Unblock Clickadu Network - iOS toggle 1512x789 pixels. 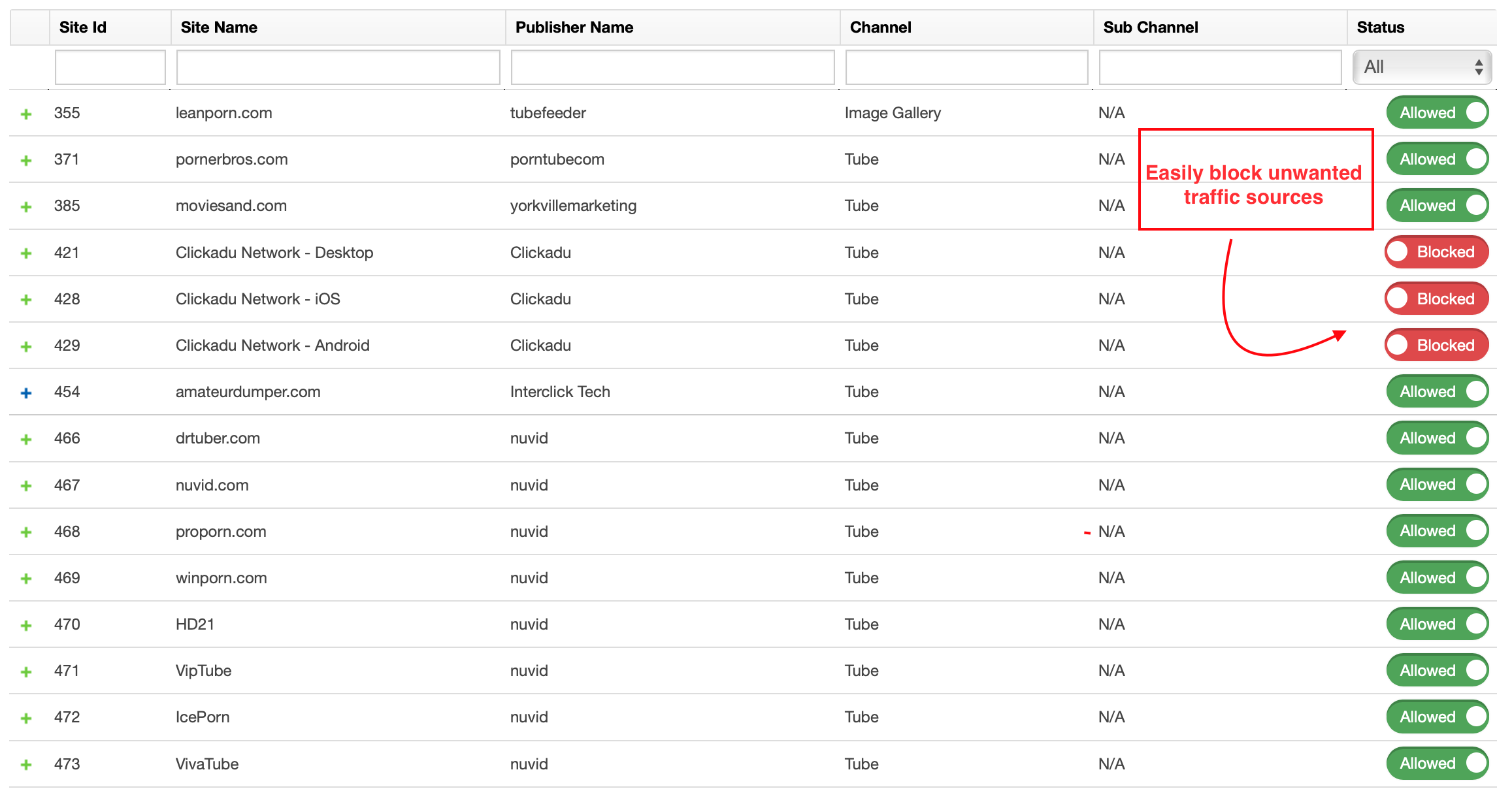click(1436, 298)
